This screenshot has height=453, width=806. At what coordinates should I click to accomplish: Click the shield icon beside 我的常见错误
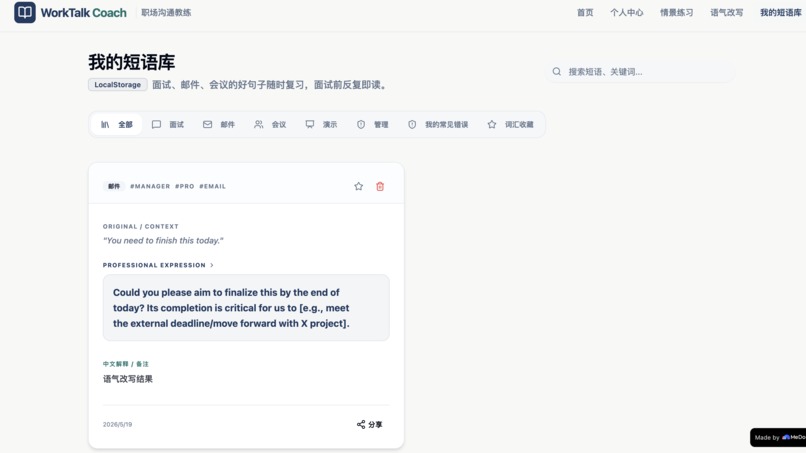pyautogui.click(x=412, y=124)
